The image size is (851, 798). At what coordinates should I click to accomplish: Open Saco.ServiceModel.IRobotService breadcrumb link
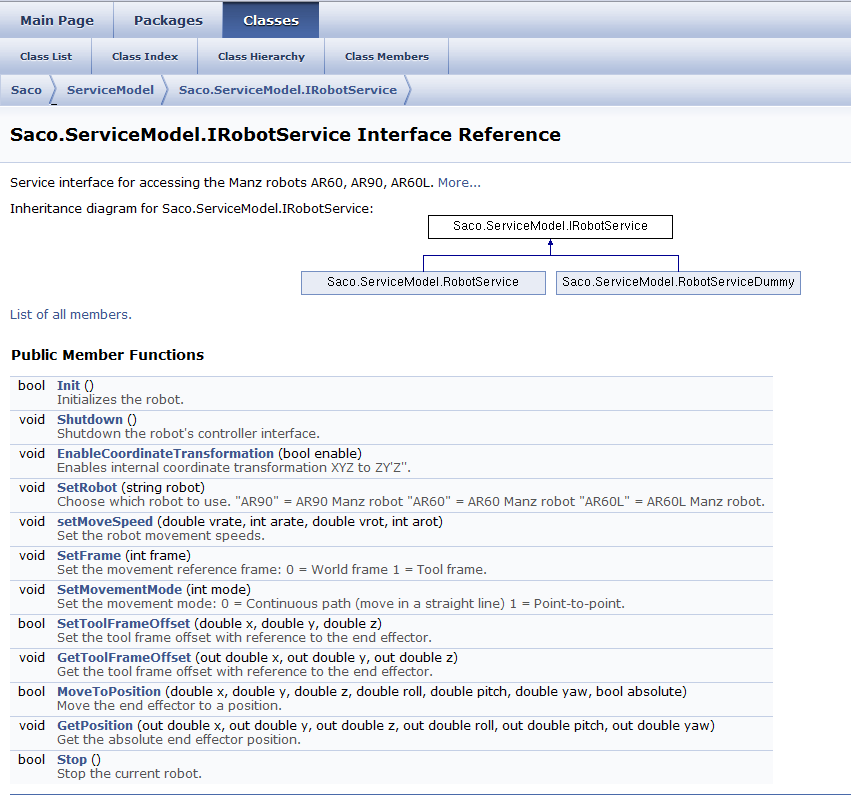pyautogui.click(x=288, y=90)
